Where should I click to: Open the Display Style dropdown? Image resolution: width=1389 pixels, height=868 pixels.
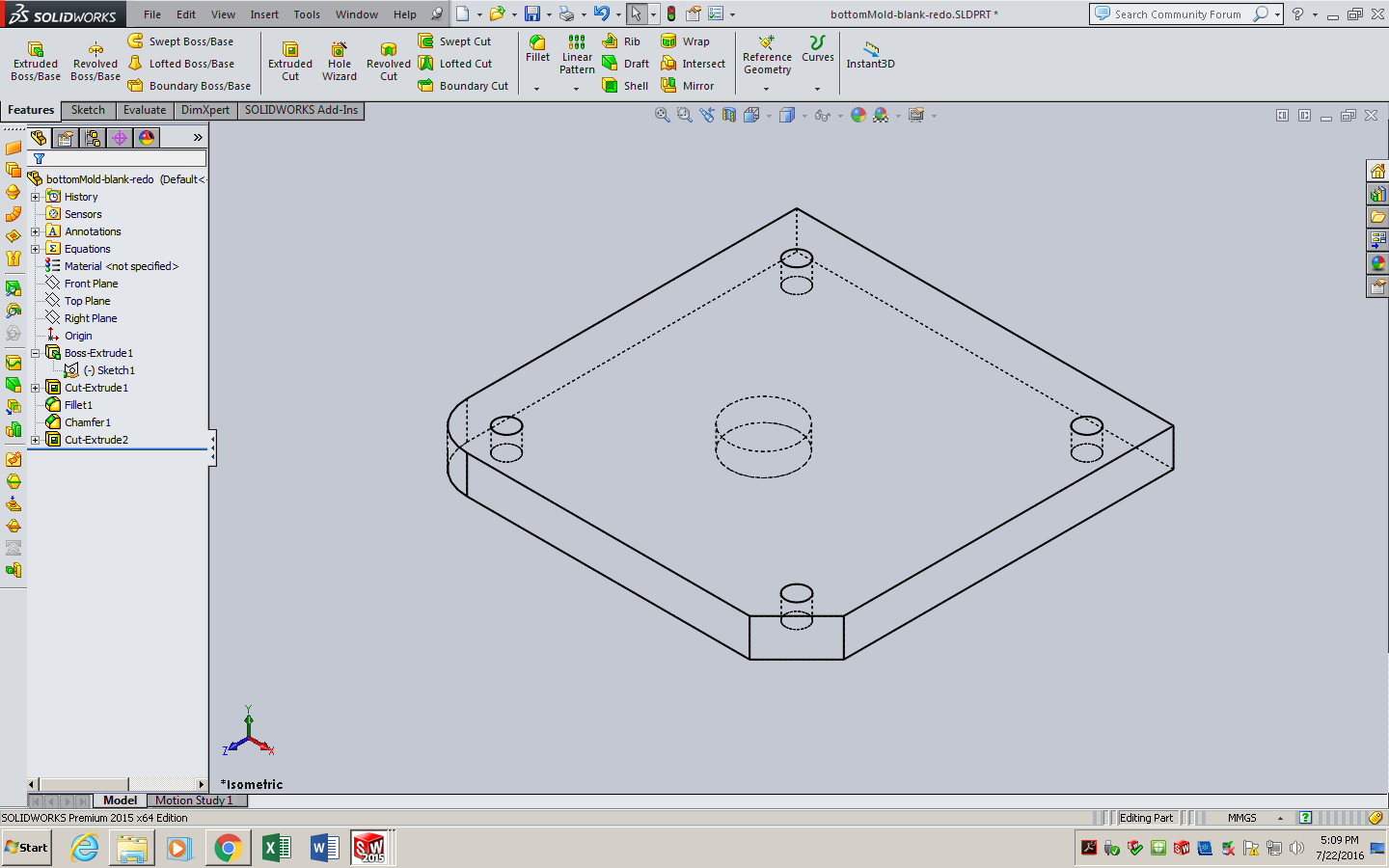pos(804,115)
